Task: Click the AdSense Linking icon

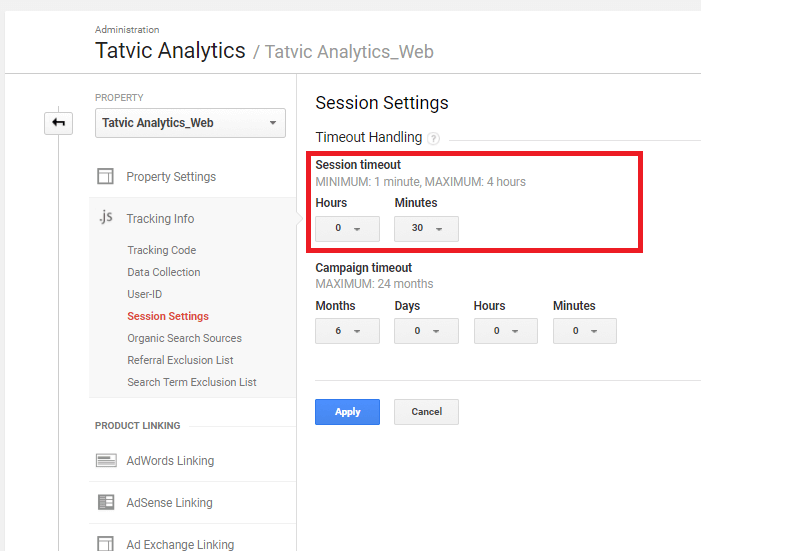Action: 106,502
